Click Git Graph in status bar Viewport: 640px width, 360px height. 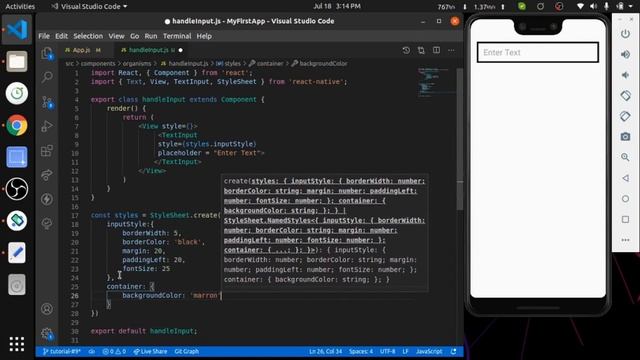pos(187,351)
